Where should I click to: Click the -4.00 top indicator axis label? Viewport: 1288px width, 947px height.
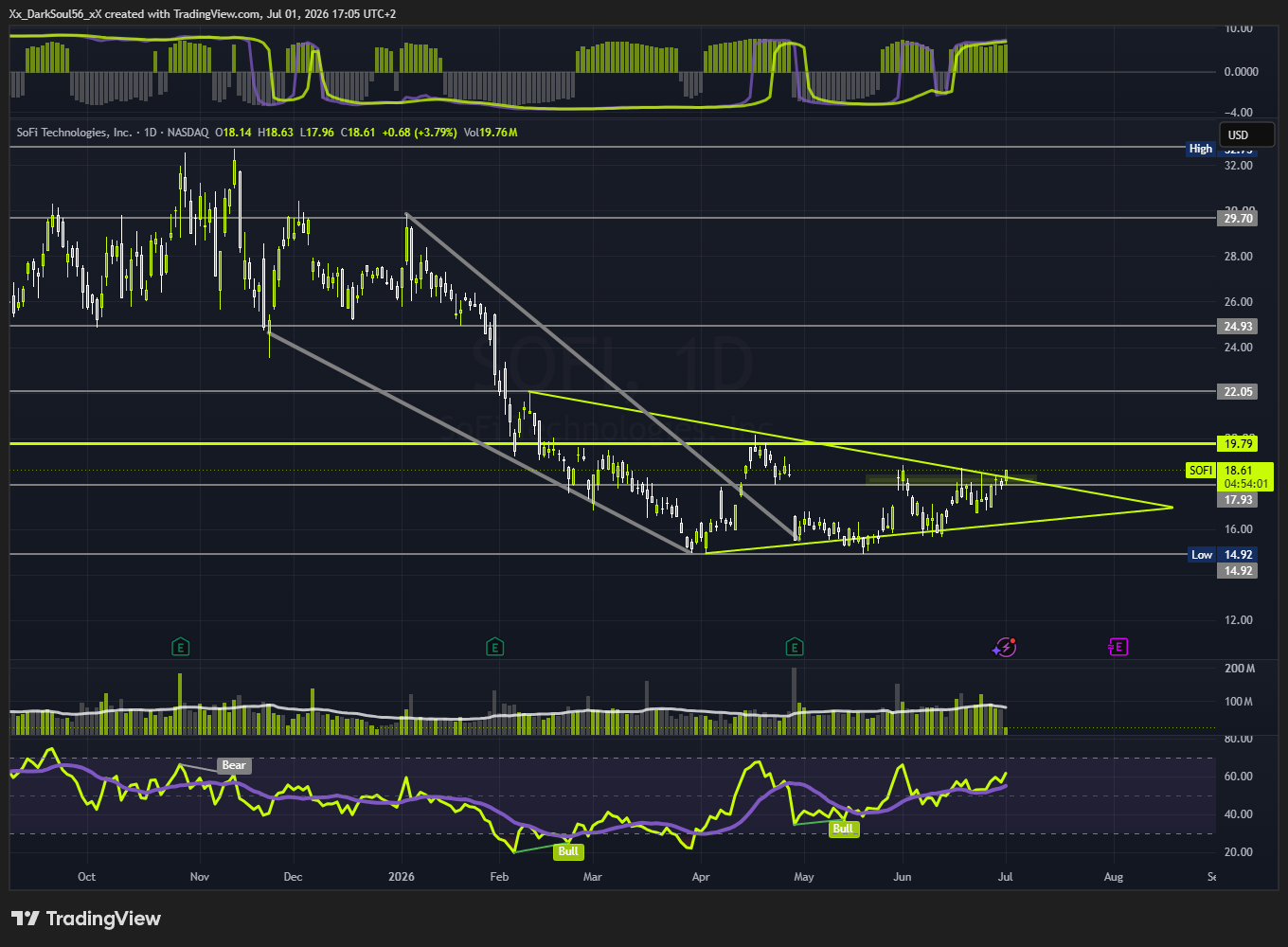1239,113
